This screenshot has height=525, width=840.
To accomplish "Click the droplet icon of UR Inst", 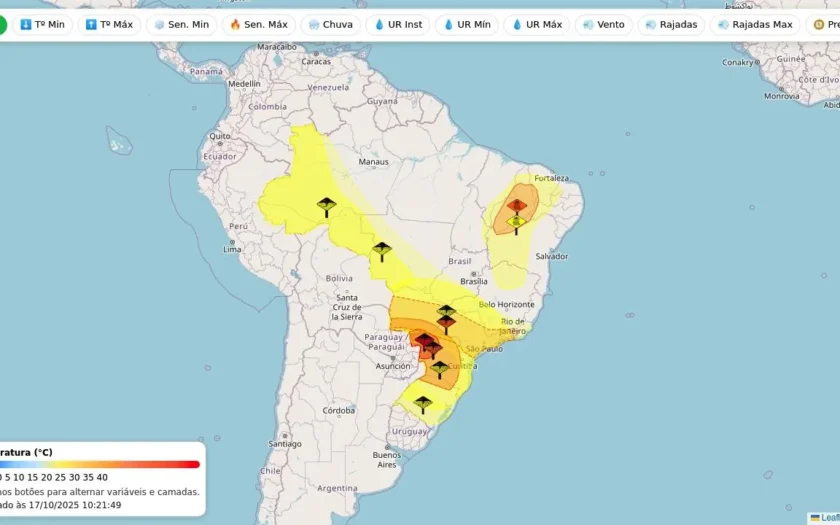I will pyautogui.click(x=379, y=25).
